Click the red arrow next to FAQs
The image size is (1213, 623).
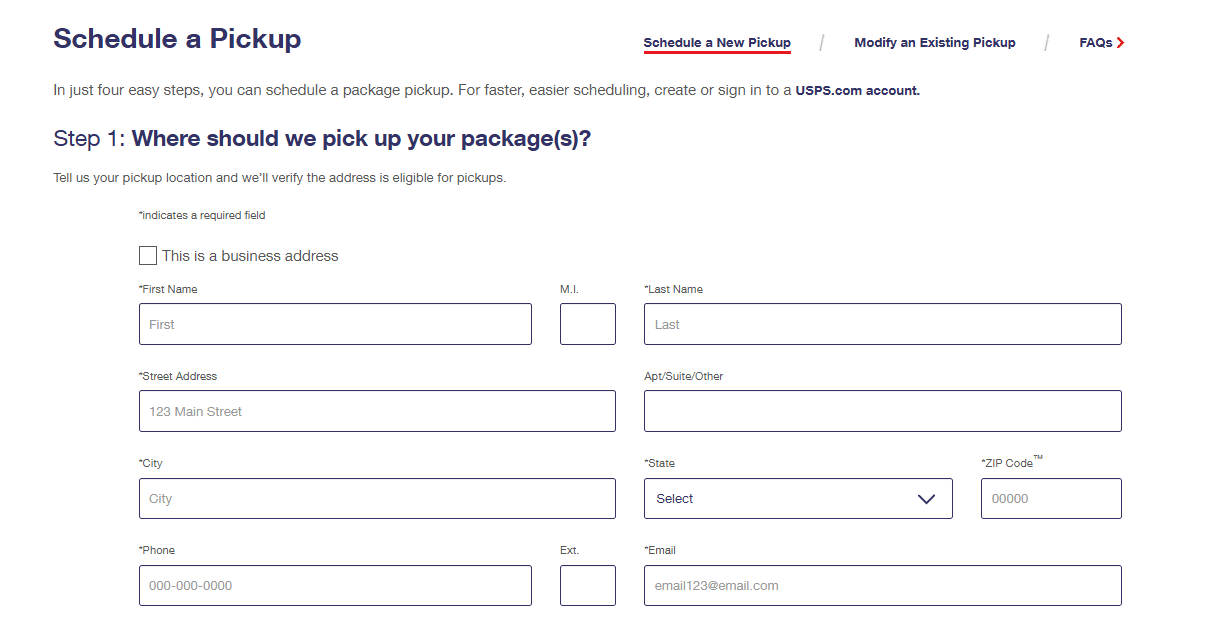click(x=1121, y=43)
